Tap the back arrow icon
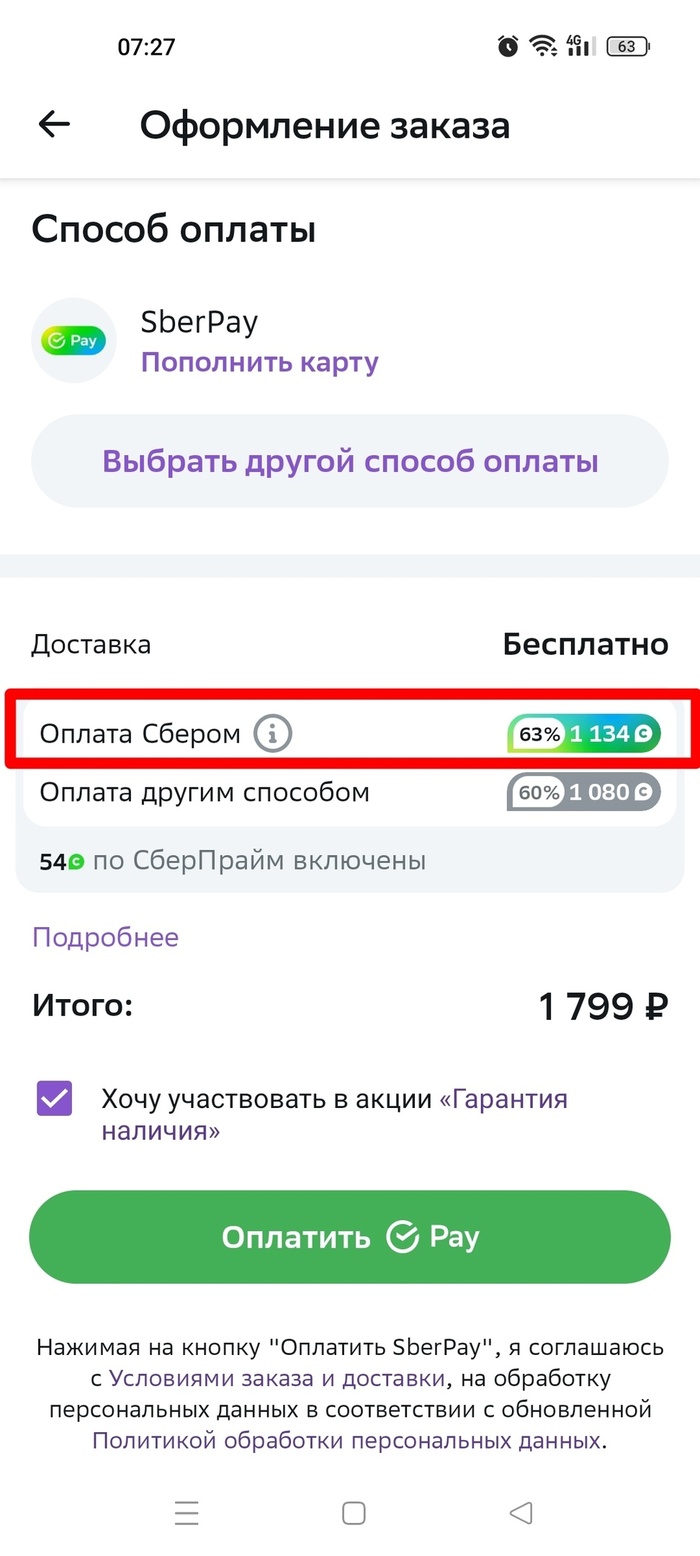This screenshot has height=1556, width=700. pos(54,124)
